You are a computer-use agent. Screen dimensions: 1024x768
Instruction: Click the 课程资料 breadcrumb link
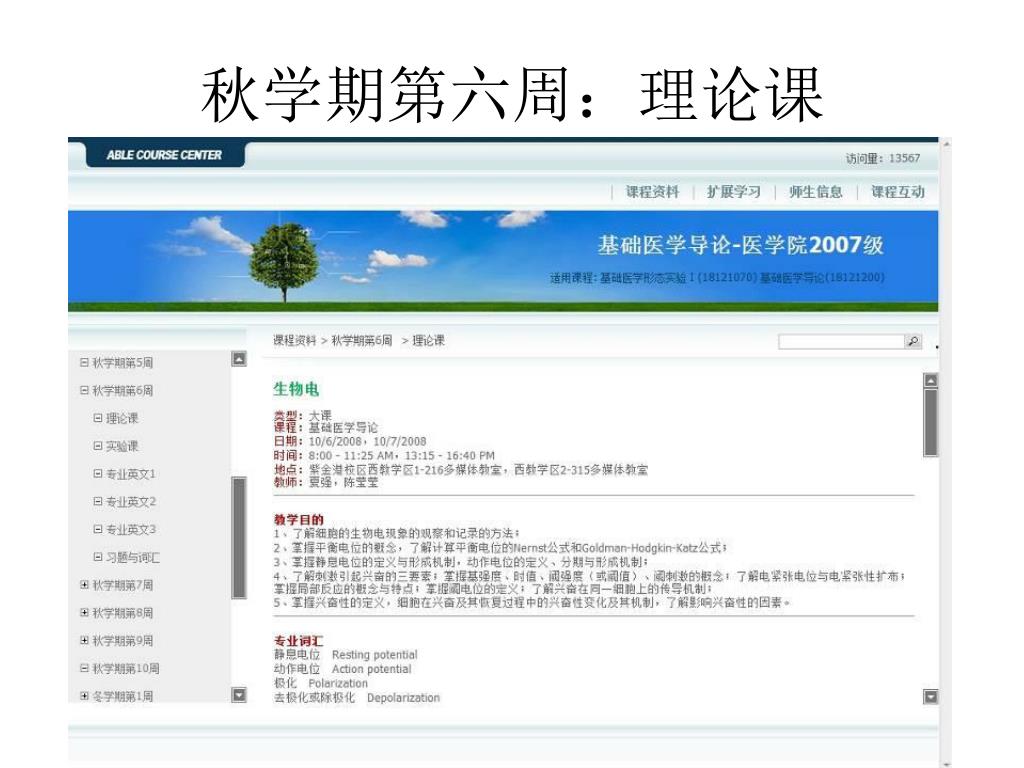tap(294, 340)
